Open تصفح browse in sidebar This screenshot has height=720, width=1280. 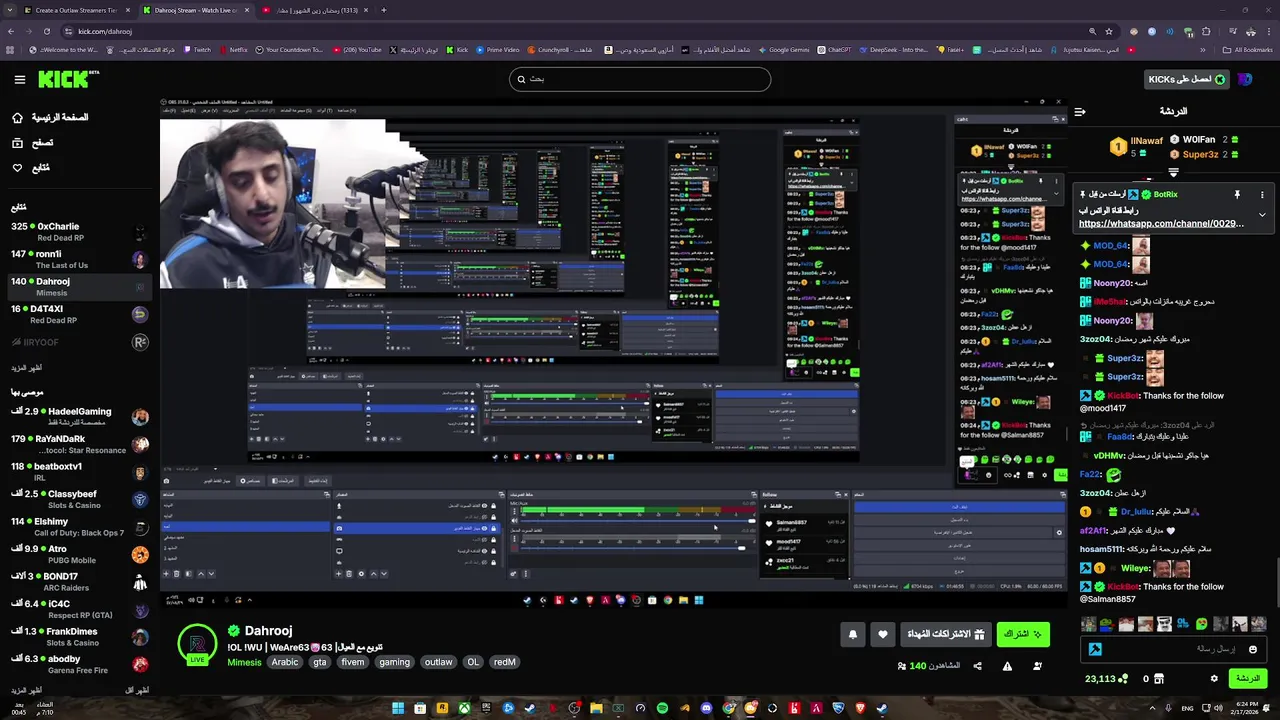pyautogui.click(x=33, y=143)
